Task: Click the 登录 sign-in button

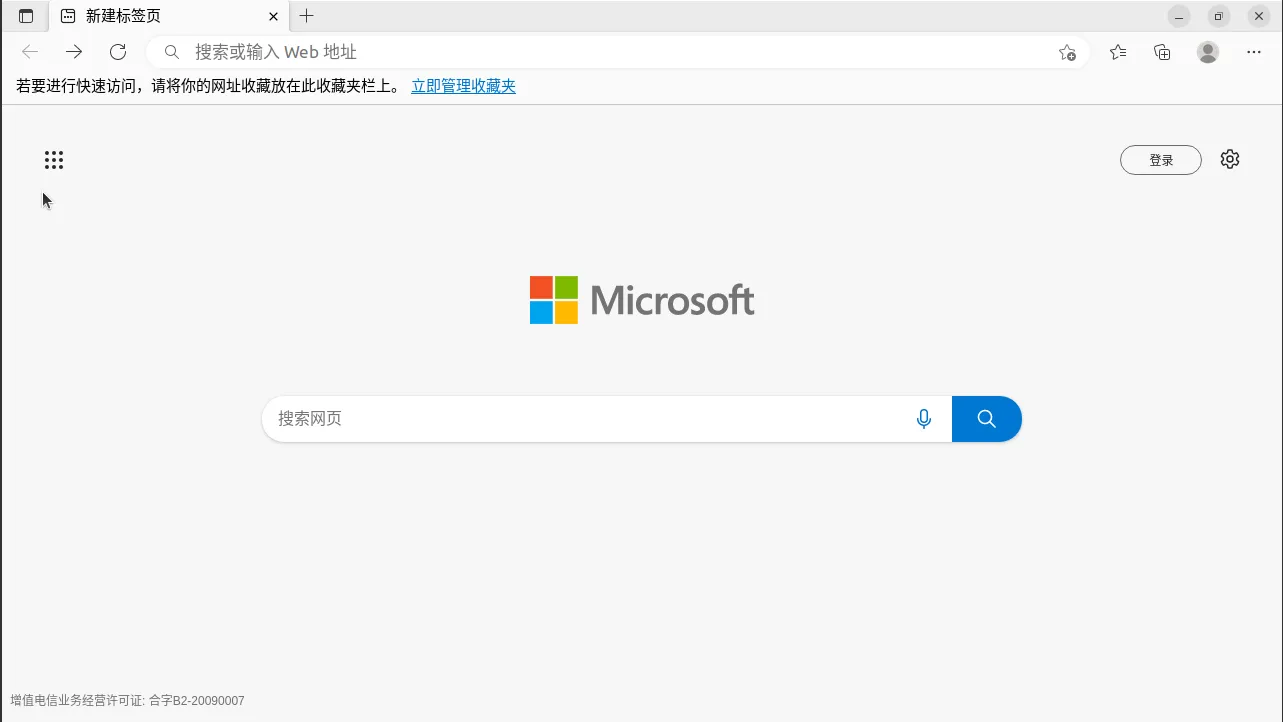Action: (x=1161, y=160)
